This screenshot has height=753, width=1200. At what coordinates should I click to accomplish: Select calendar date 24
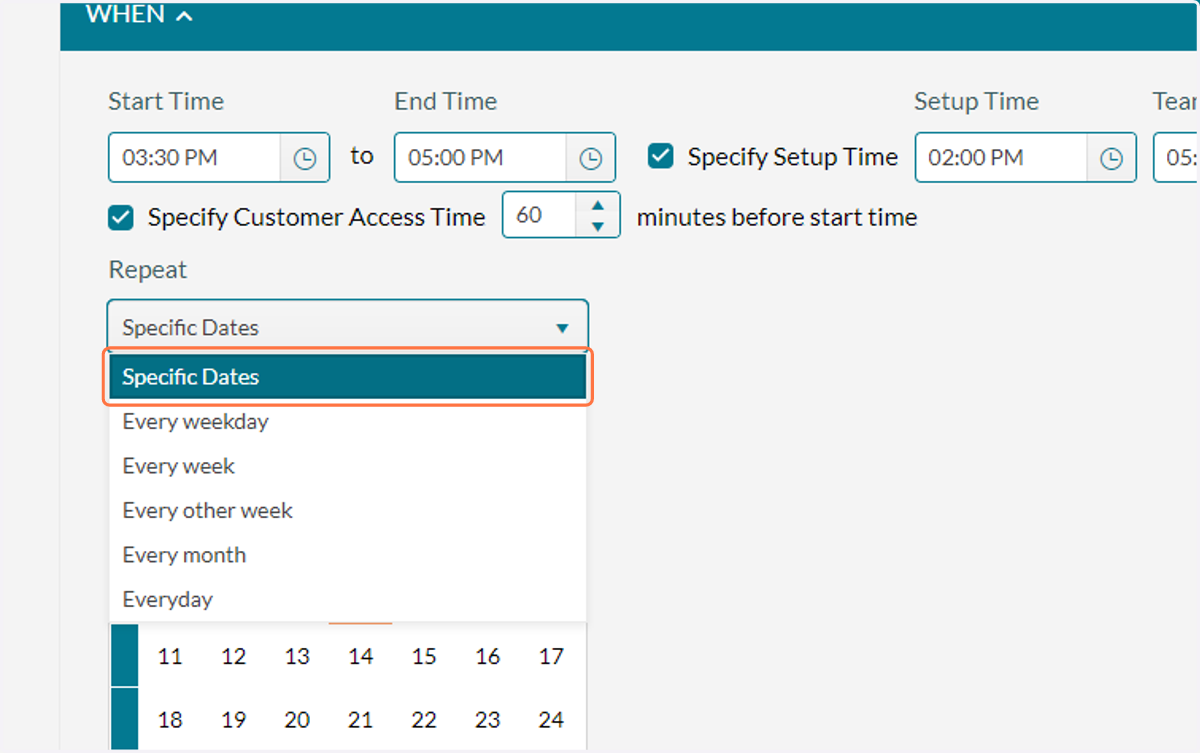click(551, 720)
